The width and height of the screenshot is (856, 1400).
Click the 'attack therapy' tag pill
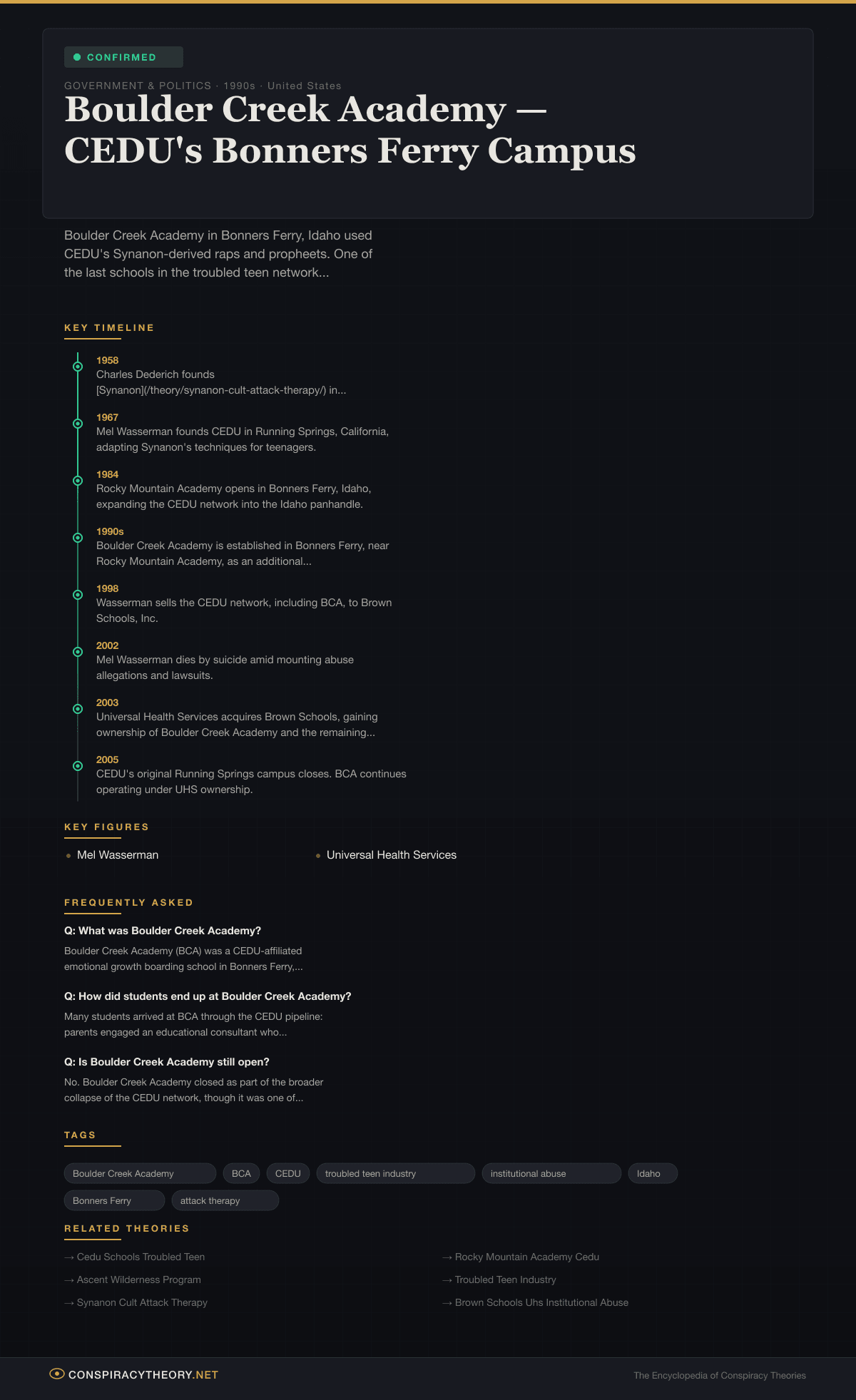click(x=225, y=1200)
